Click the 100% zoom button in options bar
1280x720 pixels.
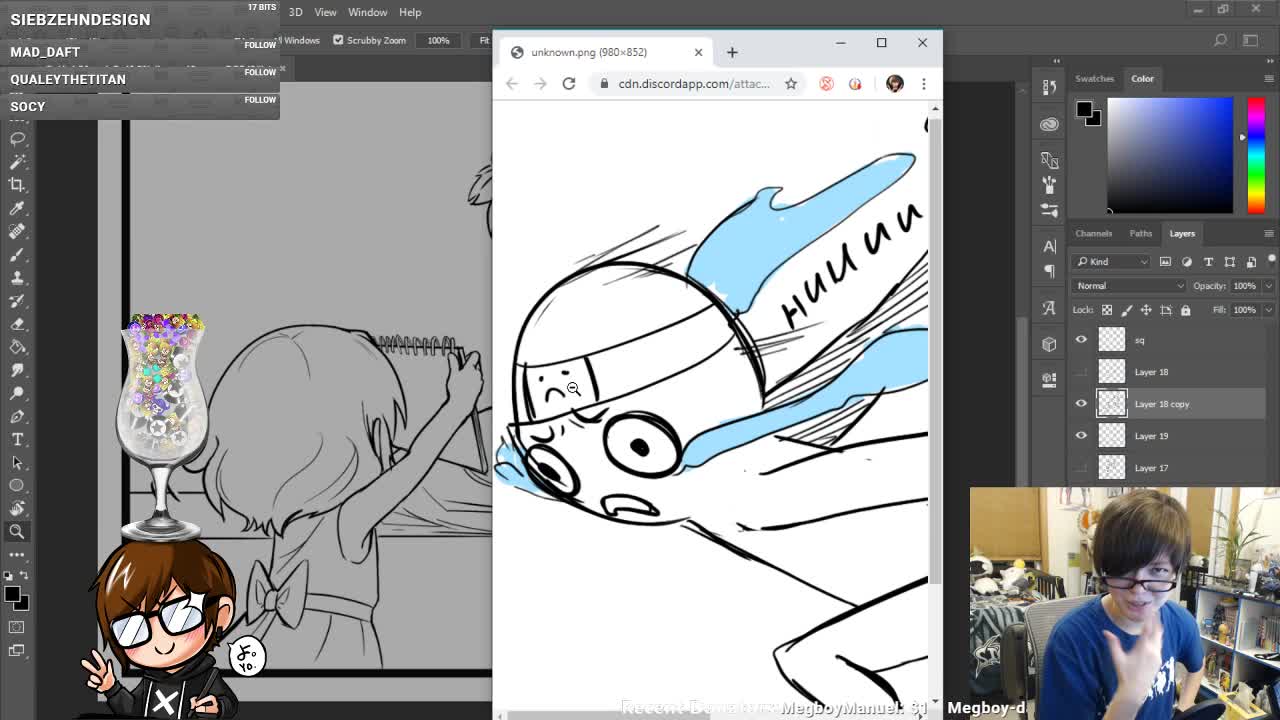point(438,40)
